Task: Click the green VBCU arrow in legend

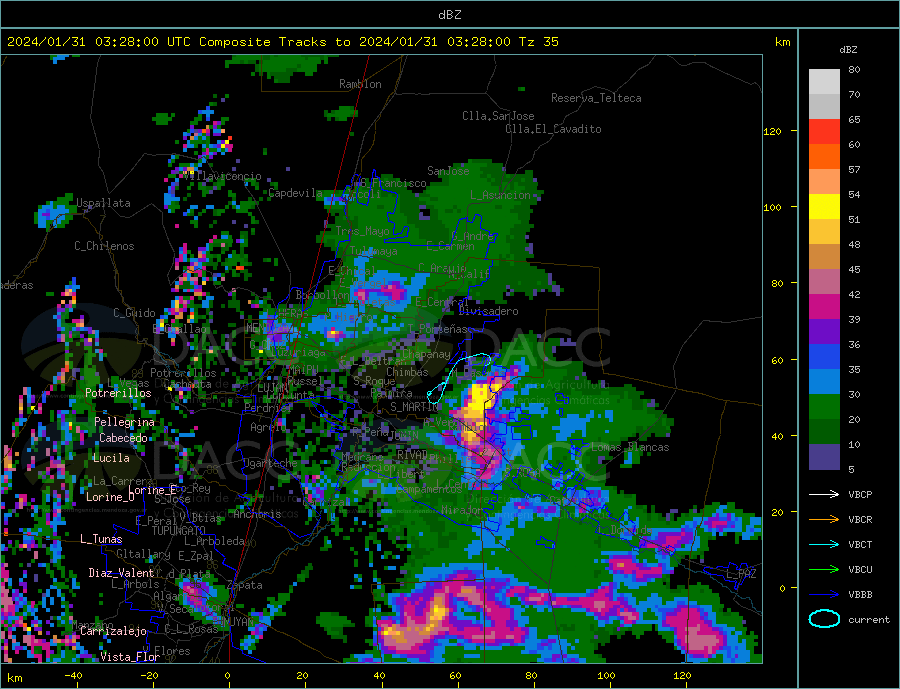Action: (824, 570)
